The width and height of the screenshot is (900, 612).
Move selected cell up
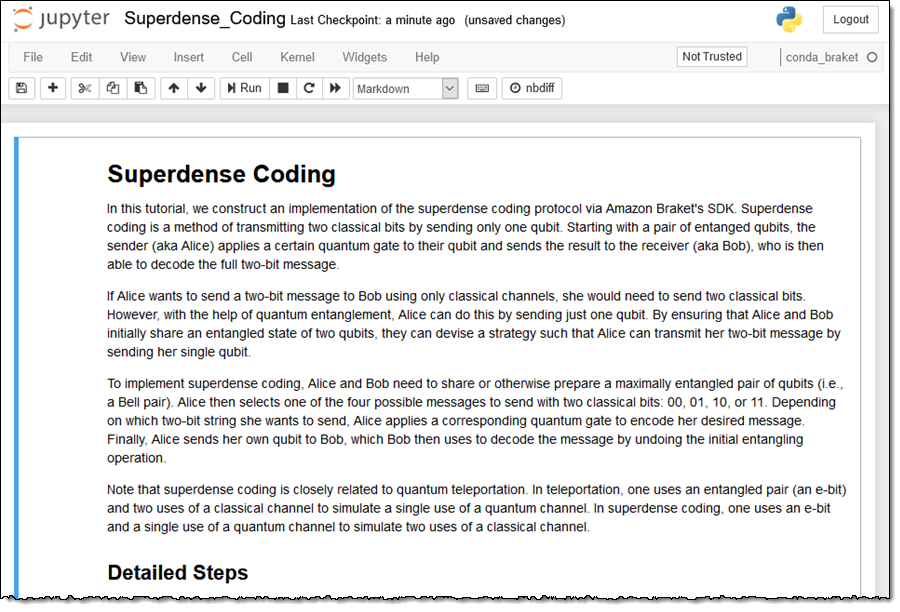point(174,88)
